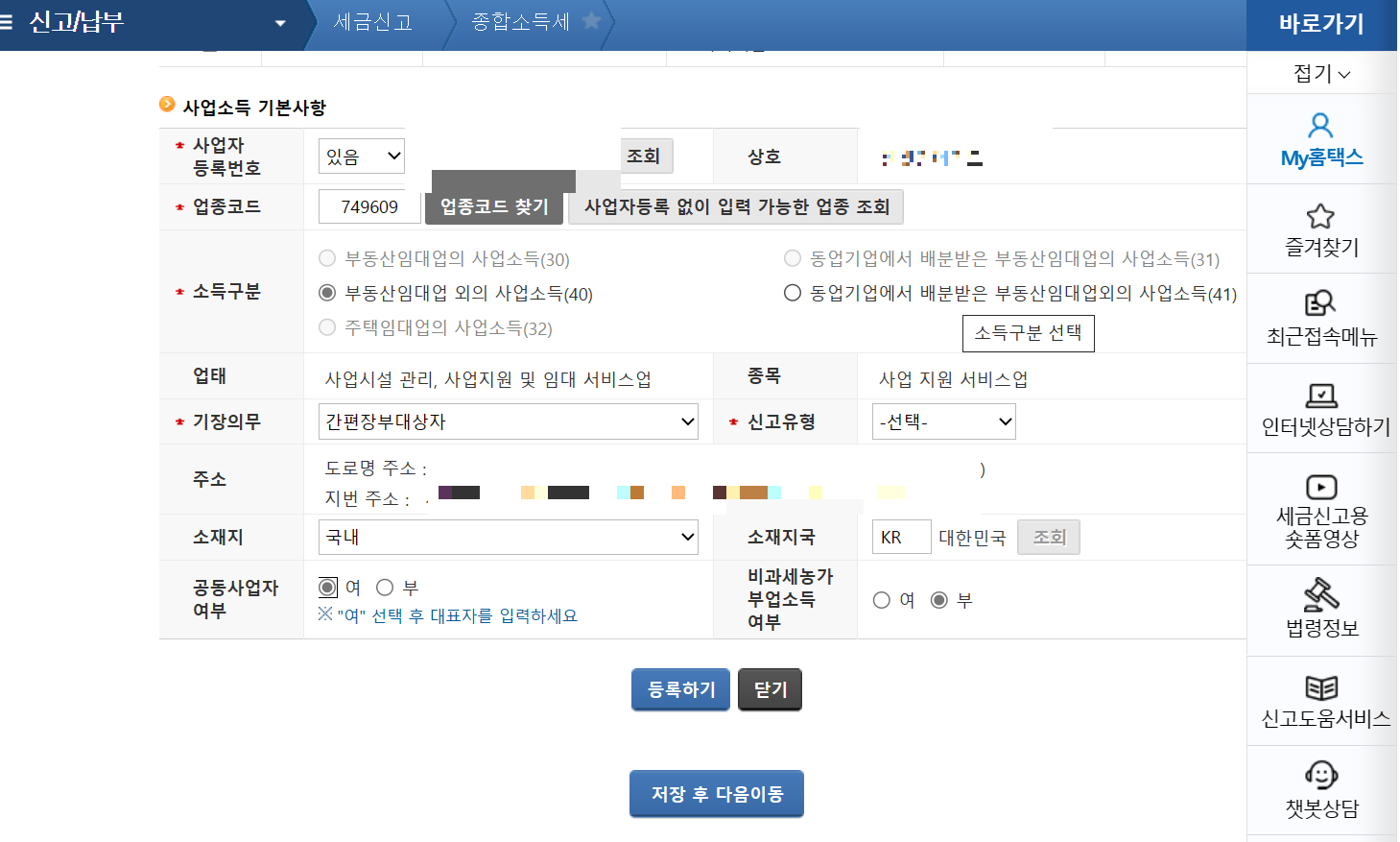The height and width of the screenshot is (842, 1400).
Task: Click the 닫기 button
Action: 771,689
